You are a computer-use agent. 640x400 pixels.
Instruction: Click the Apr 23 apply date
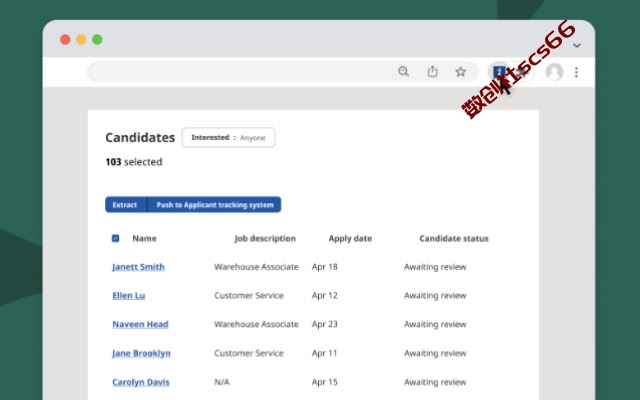324,324
